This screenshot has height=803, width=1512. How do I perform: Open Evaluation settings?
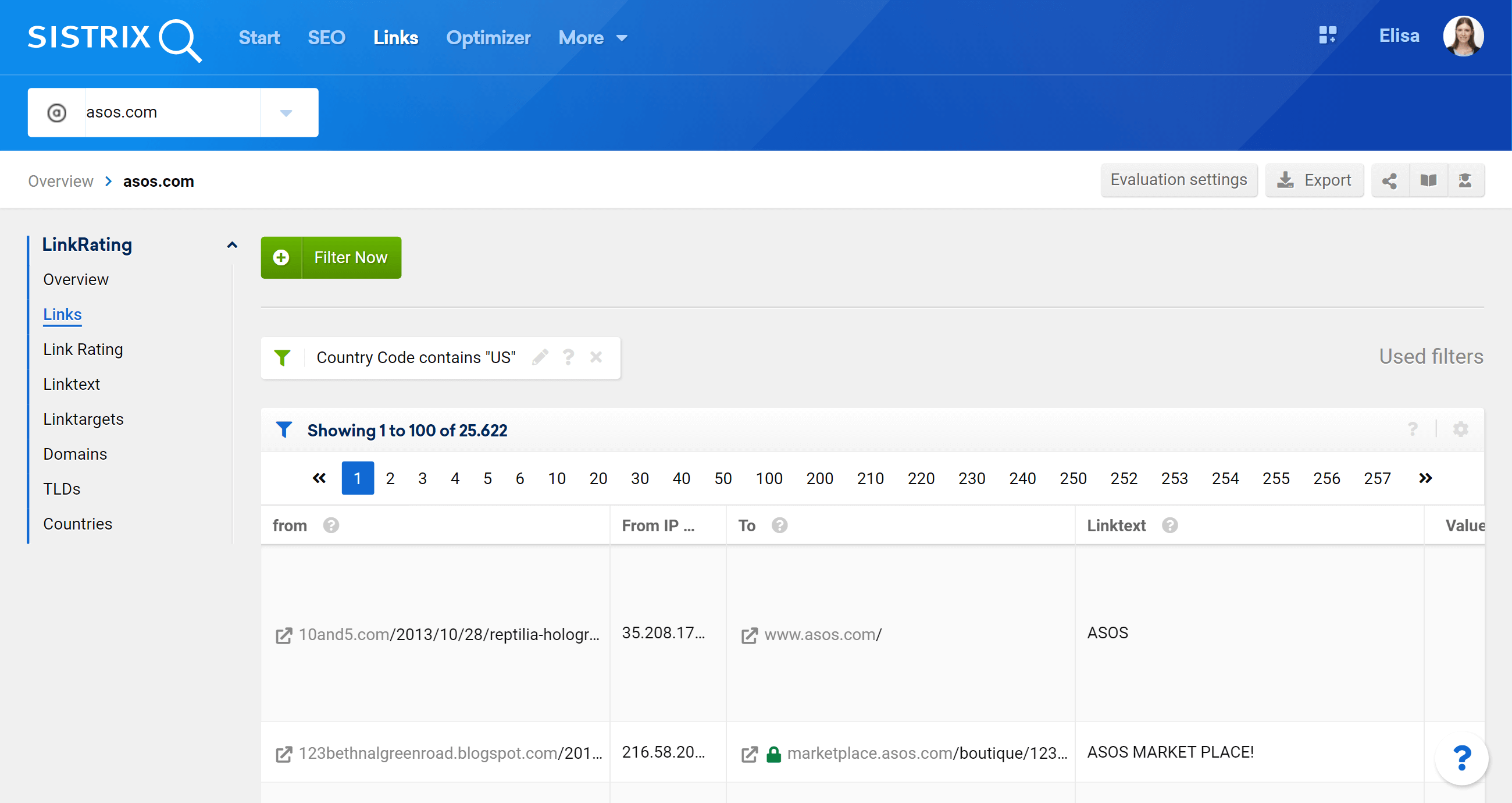point(1179,180)
